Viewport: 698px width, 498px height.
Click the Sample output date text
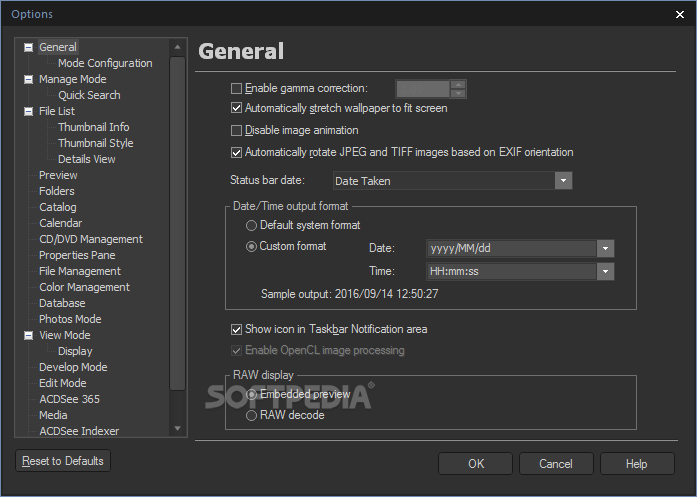(349, 294)
